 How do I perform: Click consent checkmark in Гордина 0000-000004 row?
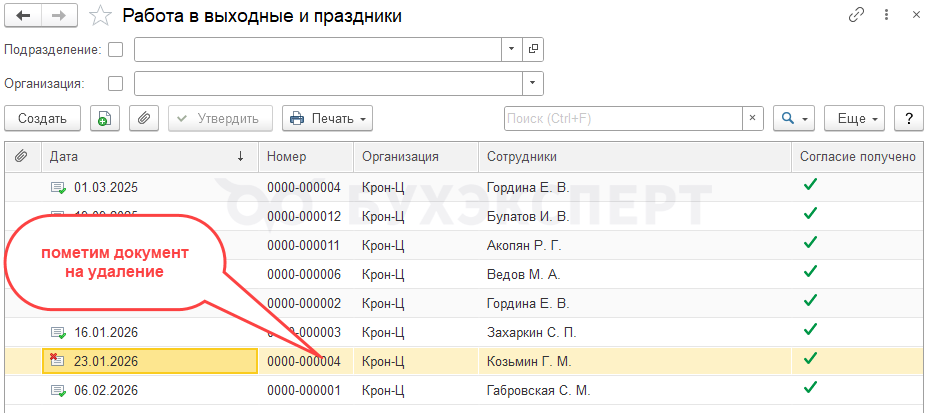coord(810,185)
